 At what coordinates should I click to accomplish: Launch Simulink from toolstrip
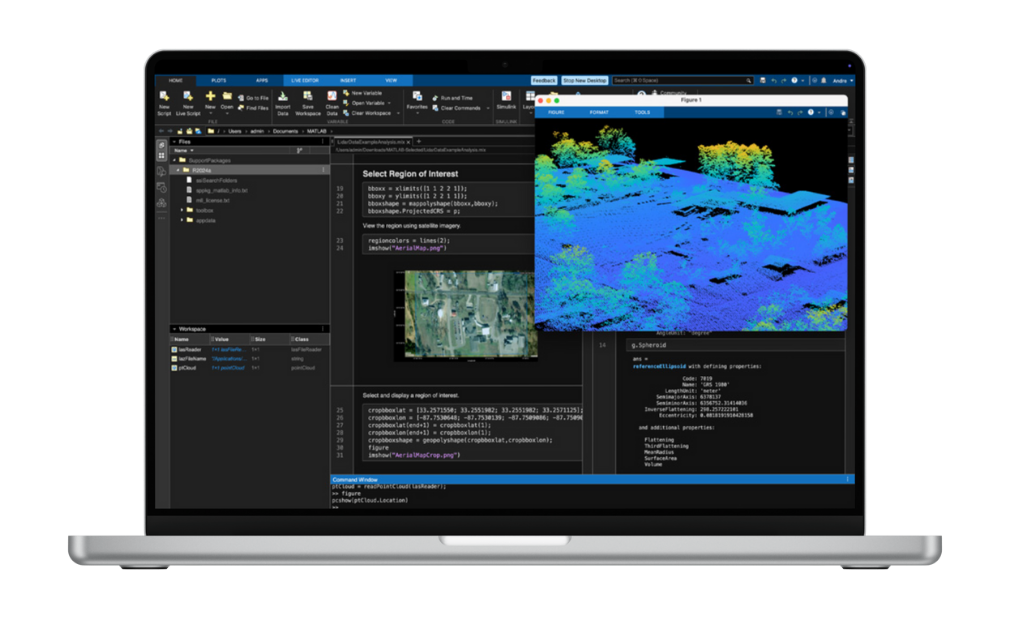point(506,101)
